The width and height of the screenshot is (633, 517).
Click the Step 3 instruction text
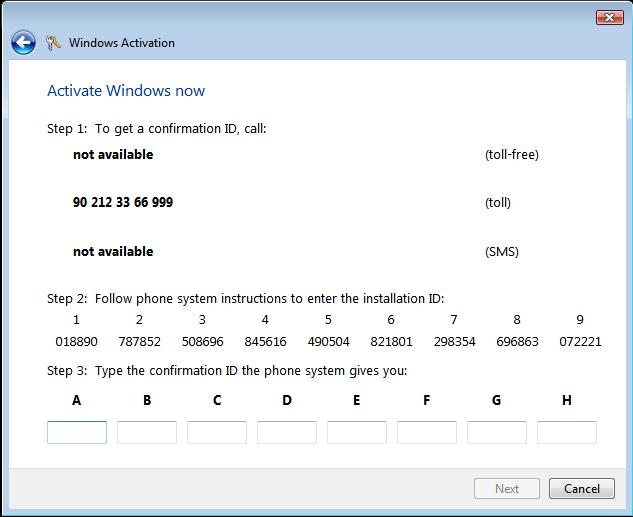(x=227, y=370)
